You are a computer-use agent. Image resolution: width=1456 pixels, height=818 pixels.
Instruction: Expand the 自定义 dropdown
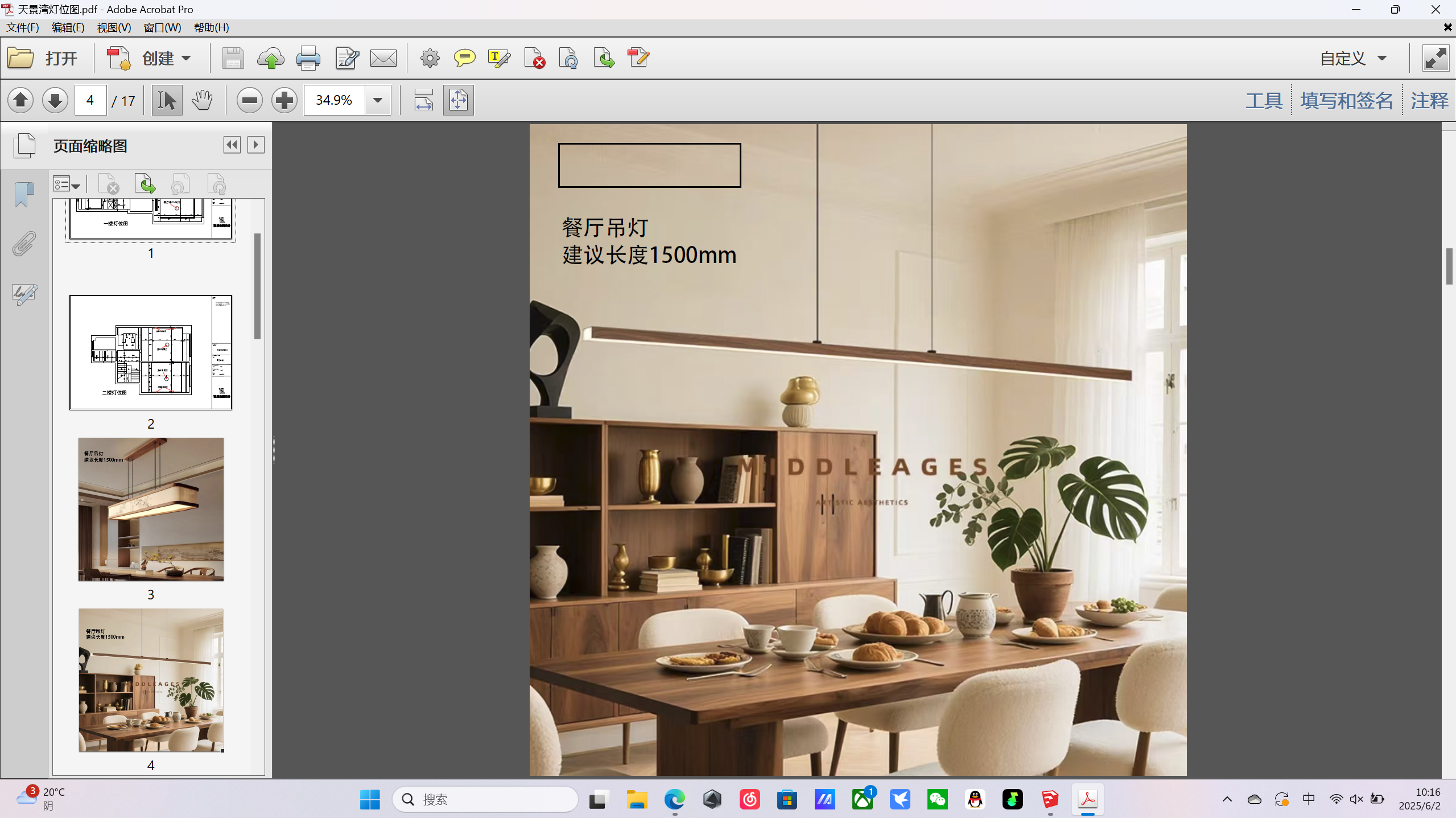(x=1353, y=58)
